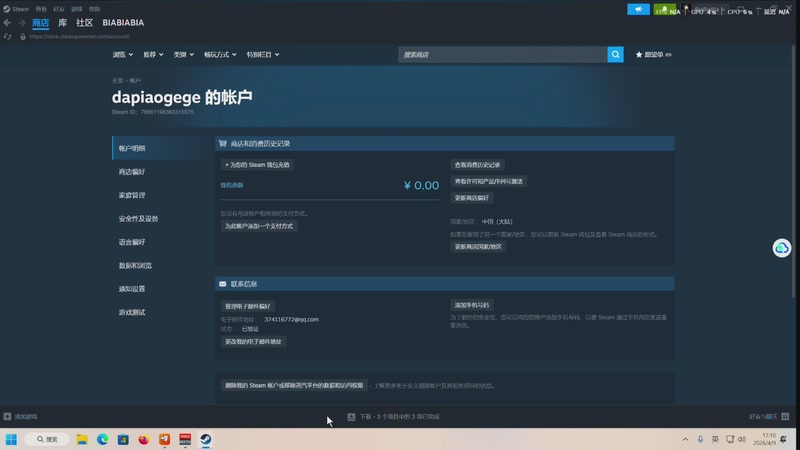Click the magnifier store search button

point(615,55)
